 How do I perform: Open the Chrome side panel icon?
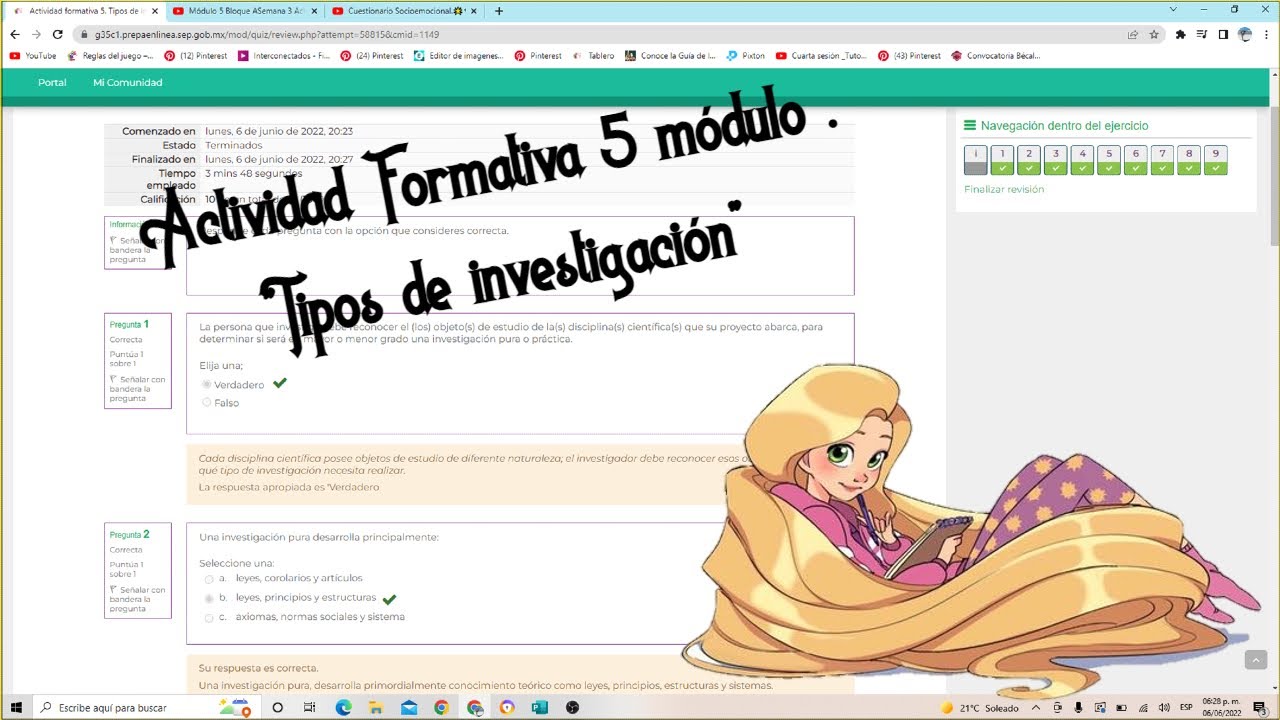click(1223, 33)
